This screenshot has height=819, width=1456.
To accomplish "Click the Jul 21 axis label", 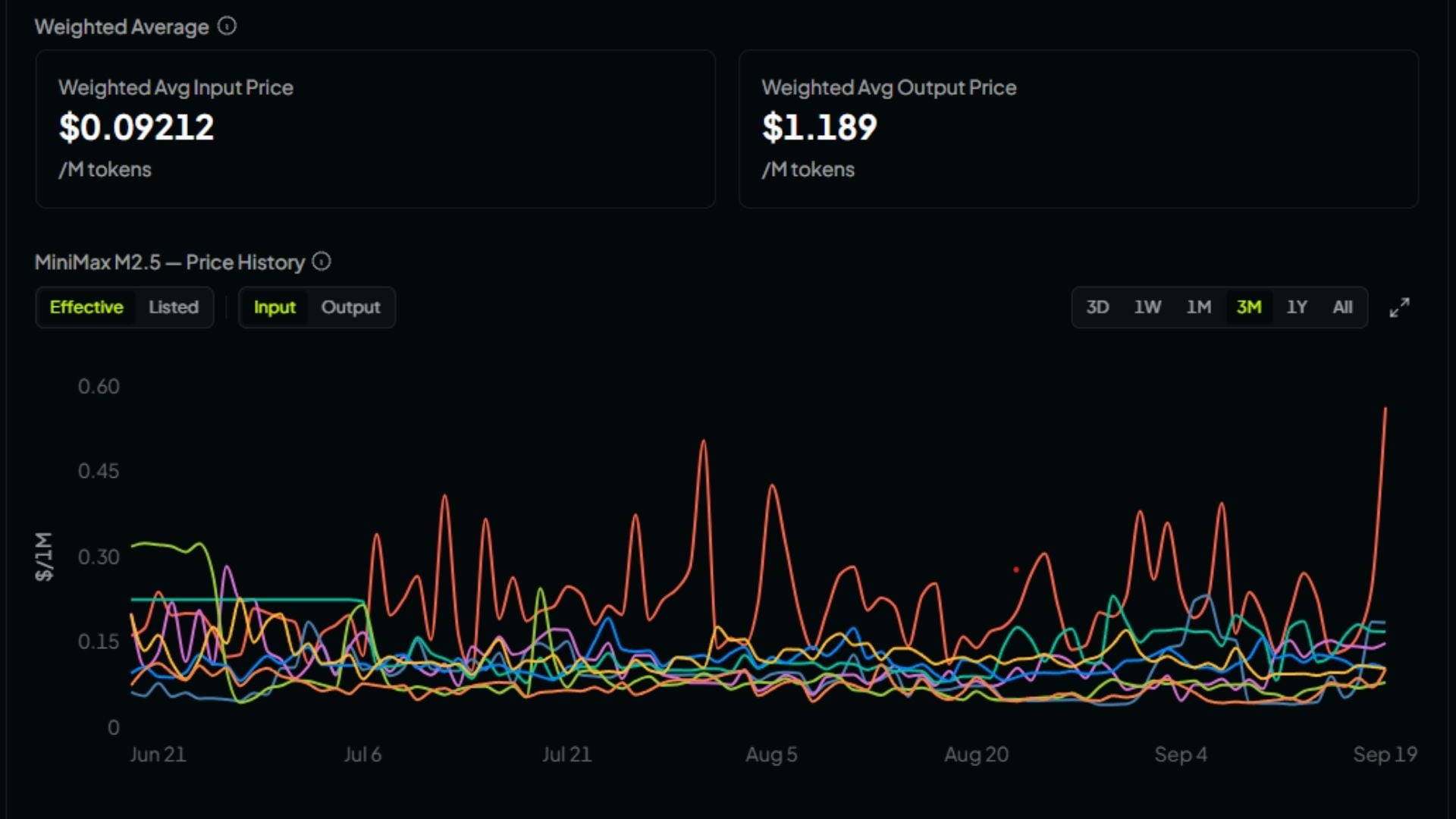I will [x=566, y=755].
